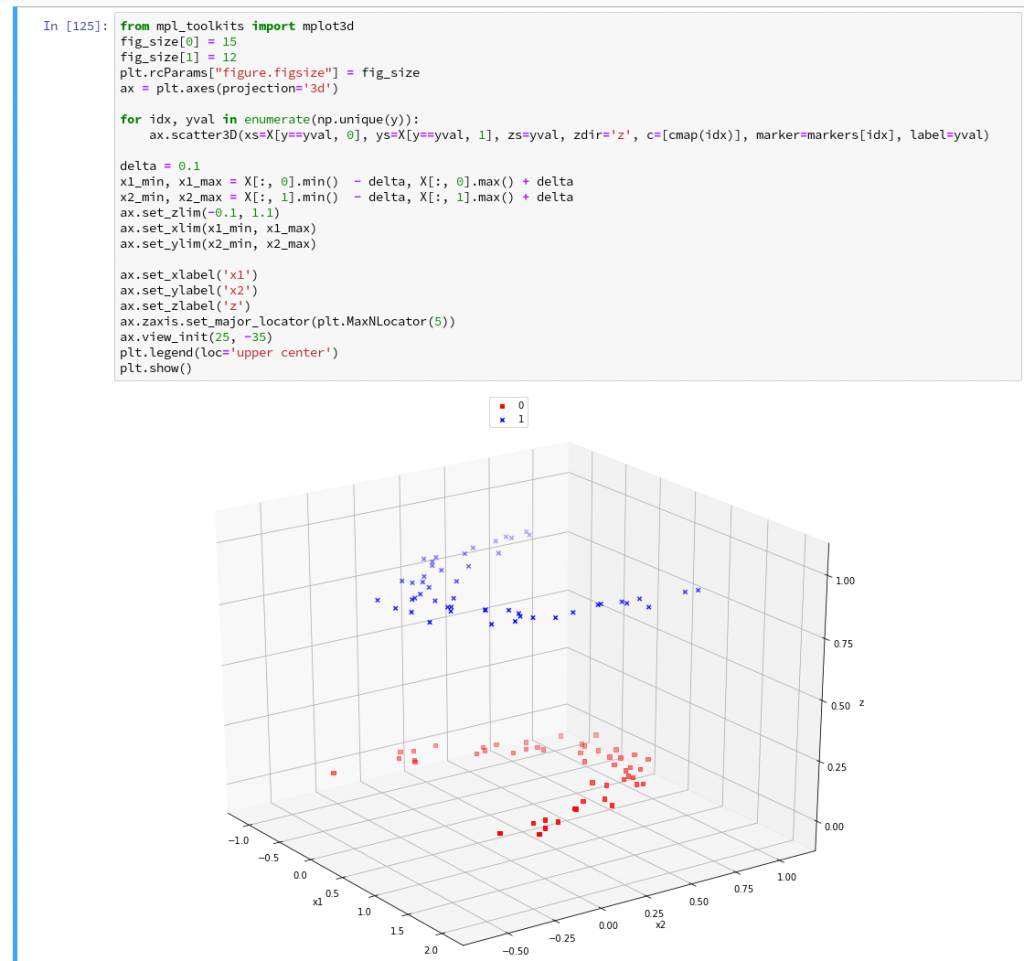Click the blue x legend marker for class 1
This screenshot has height=961, width=1024.
click(x=500, y=420)
